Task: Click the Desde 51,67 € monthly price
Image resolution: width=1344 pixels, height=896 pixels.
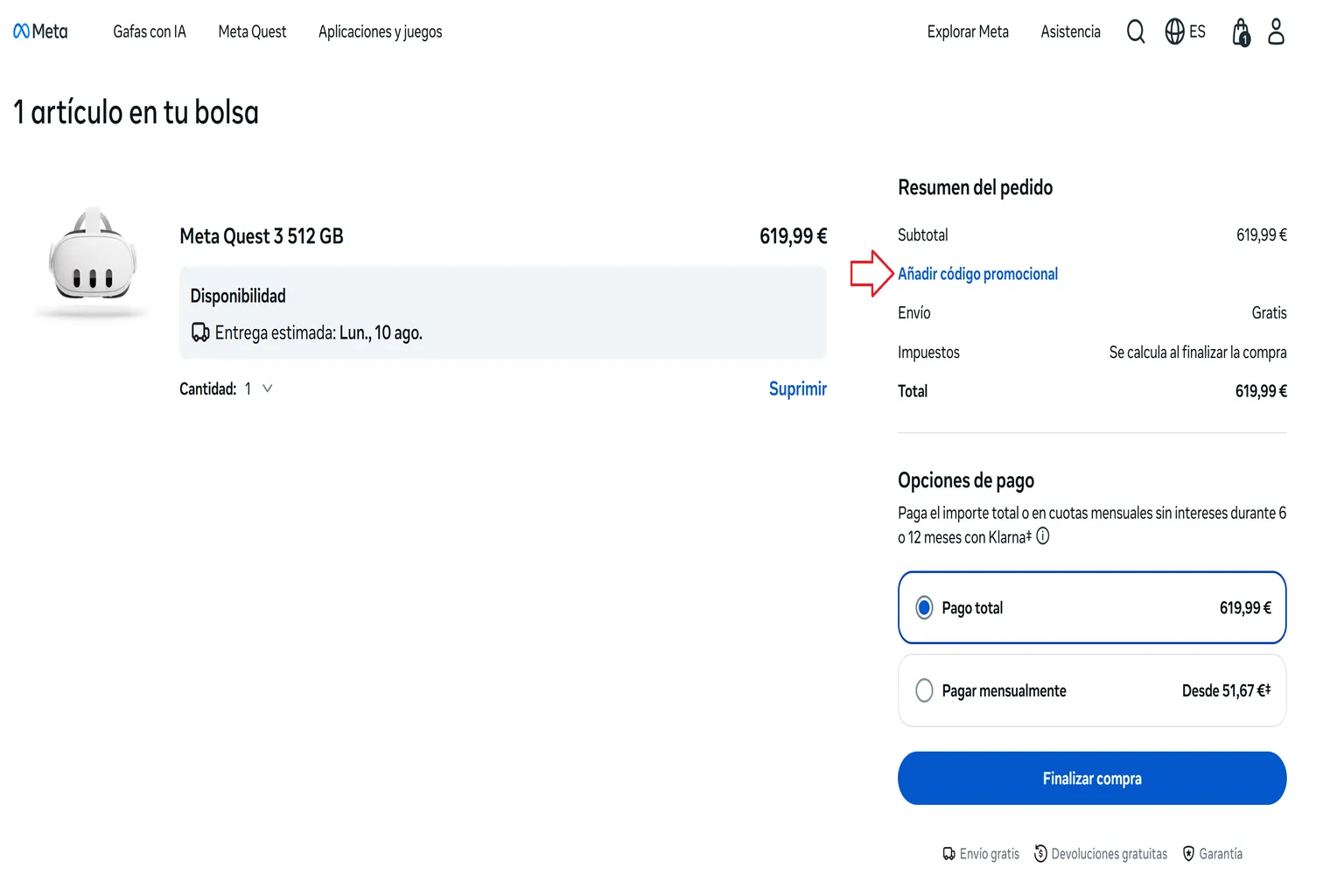Action: click(1226, 690)
